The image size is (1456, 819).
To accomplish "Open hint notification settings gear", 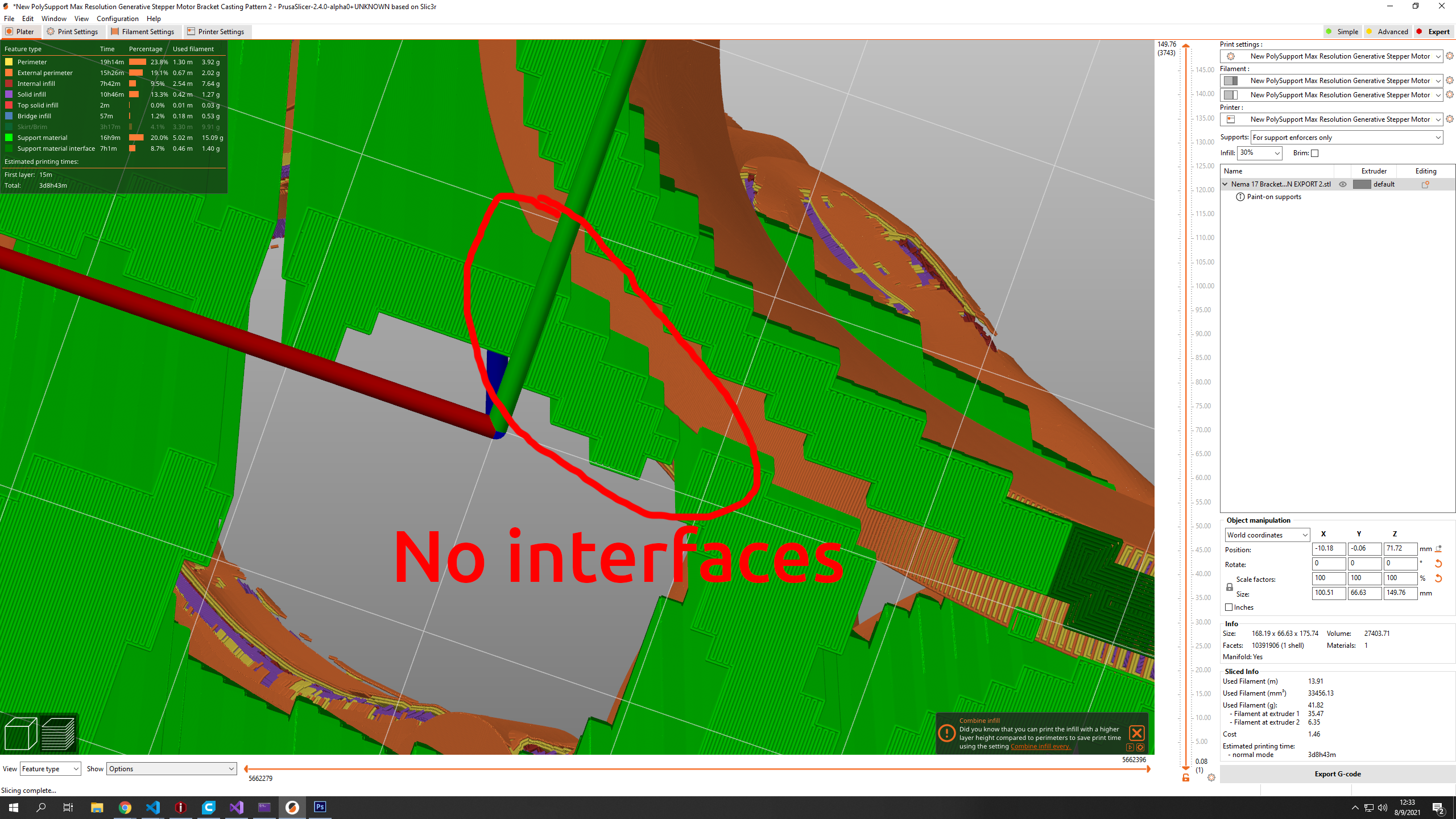I will (1140, 747).
